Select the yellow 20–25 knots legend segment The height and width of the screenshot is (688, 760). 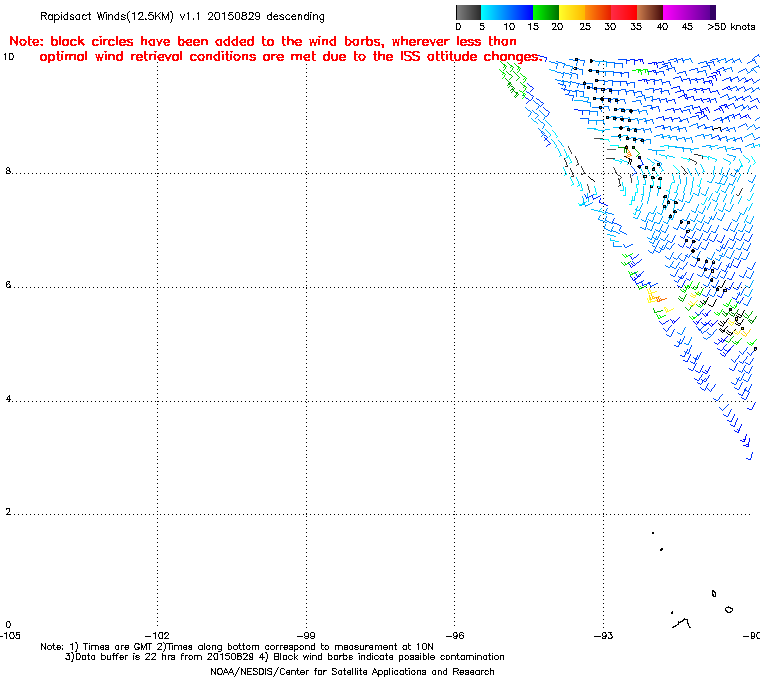pos(572,12)
